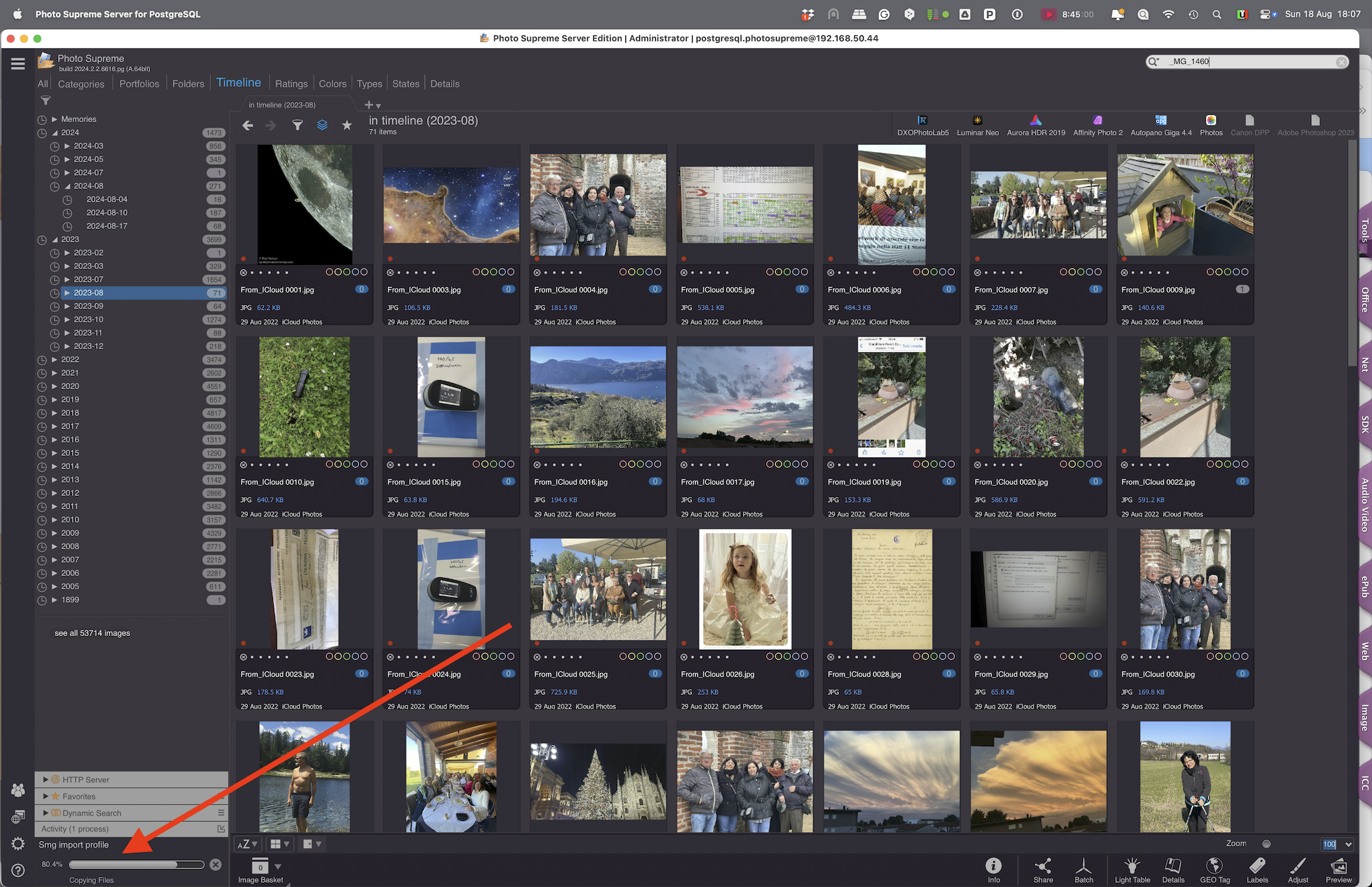
Task: Set red color label on From_ICloud 0001.jpg
Action: 330,272
